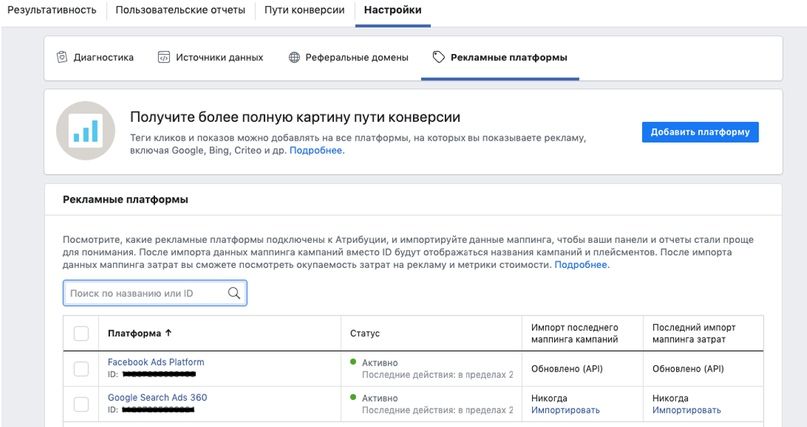
Task: Click Активно status in Google row
Action: coord(380,398)
